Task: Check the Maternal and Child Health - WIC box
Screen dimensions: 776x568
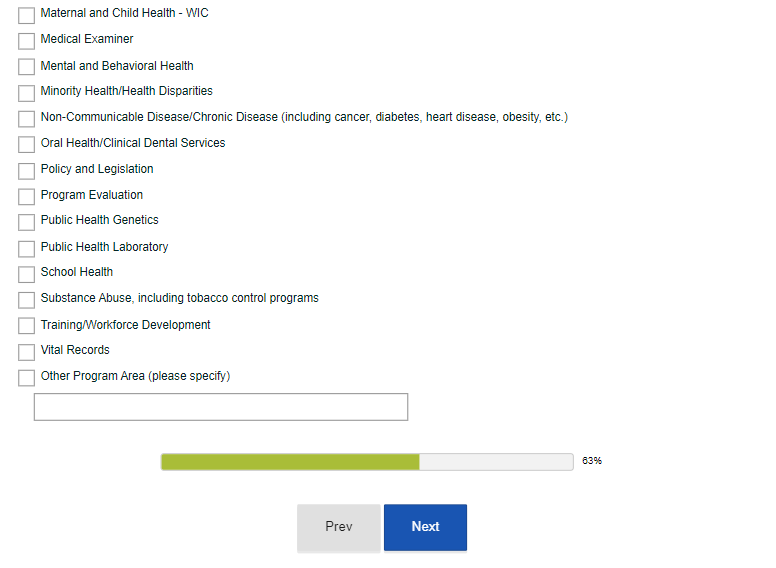Action: click(26, 15)
